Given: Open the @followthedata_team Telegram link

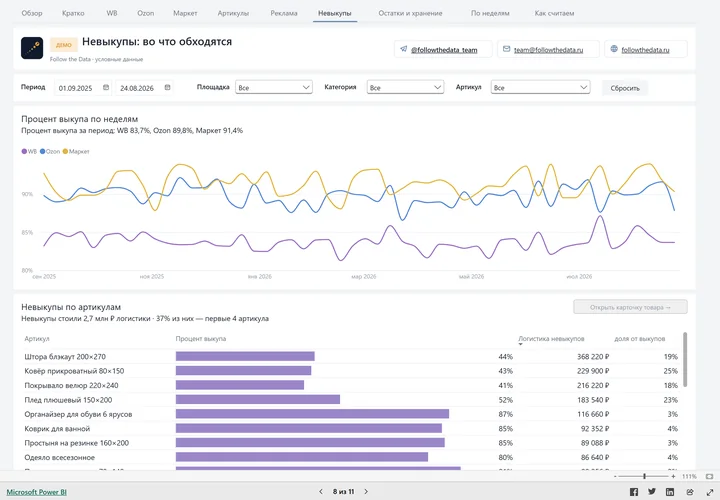Looking at the screenshot, I should click(444, 50).
